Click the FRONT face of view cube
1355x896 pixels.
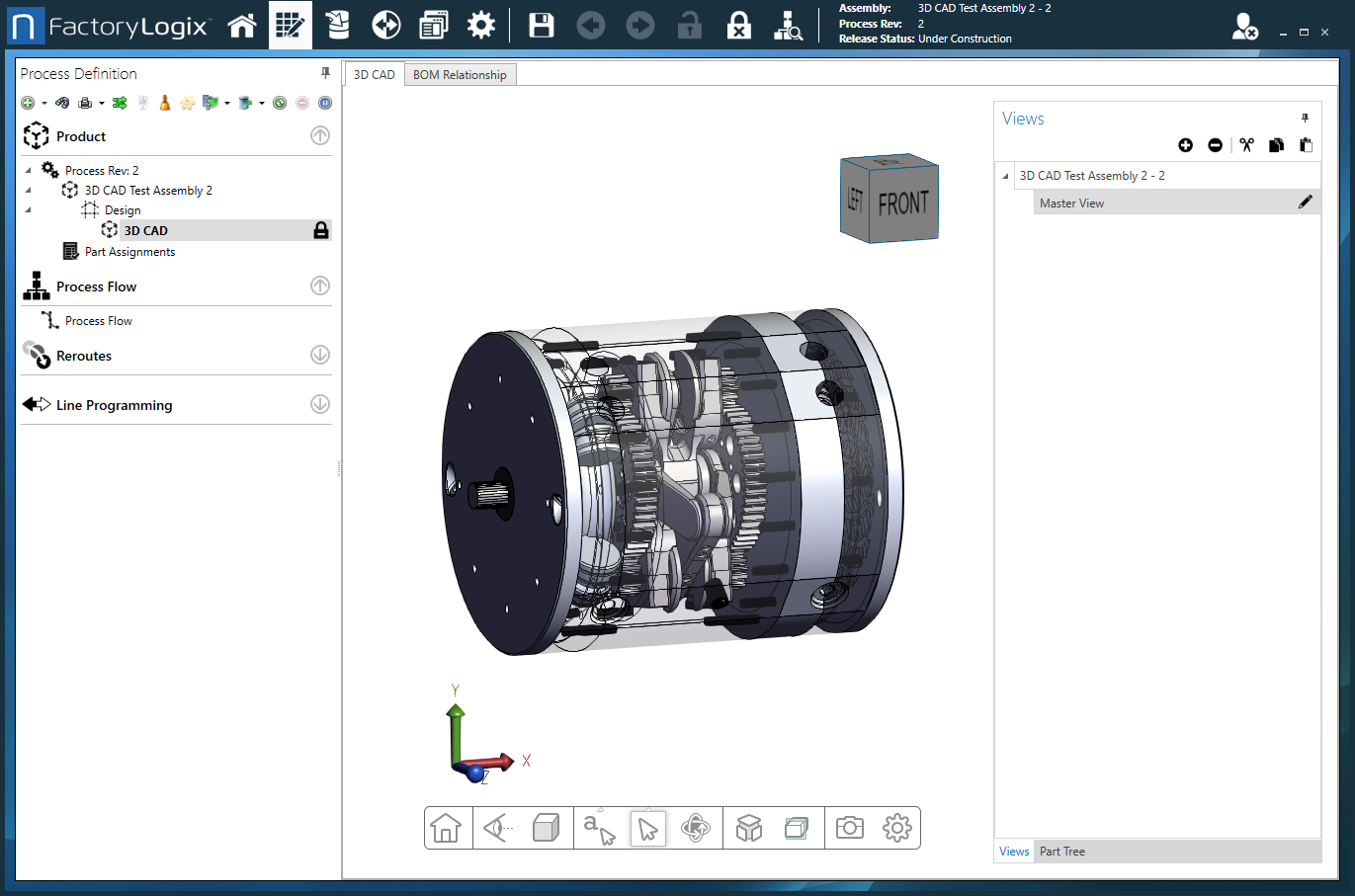pos(903,204)
